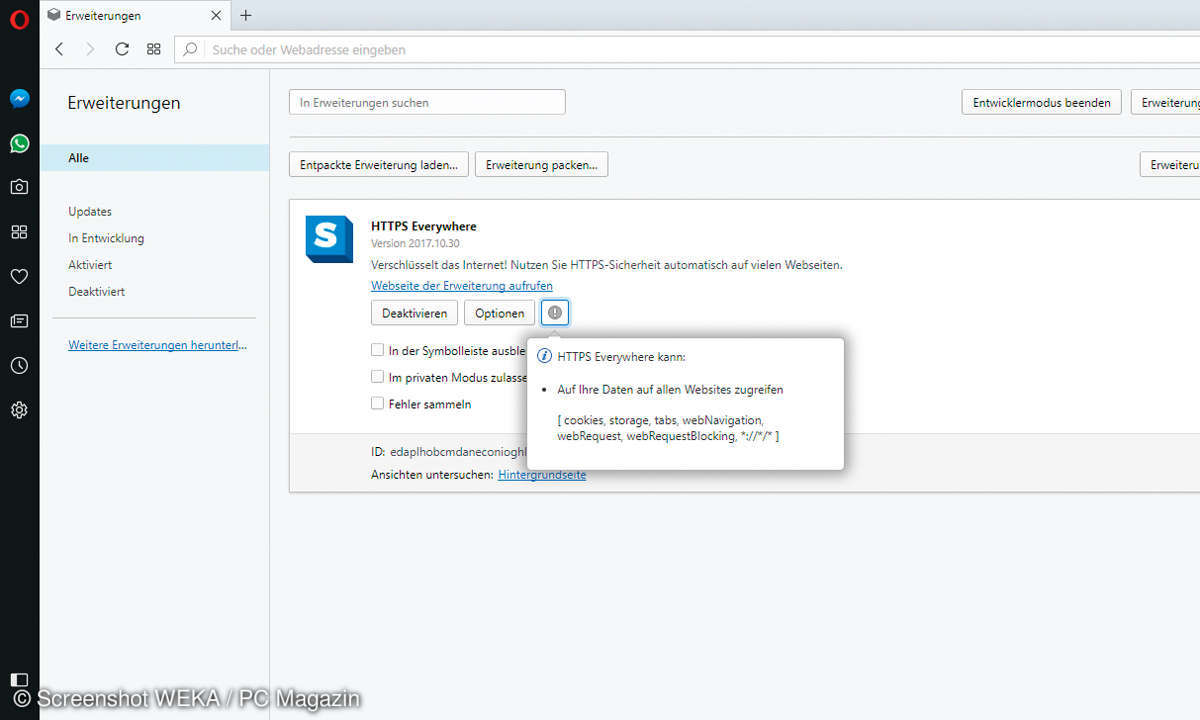The image size is (1200, 720).
Task: Reload the current page
Action: tap(122, 49)
